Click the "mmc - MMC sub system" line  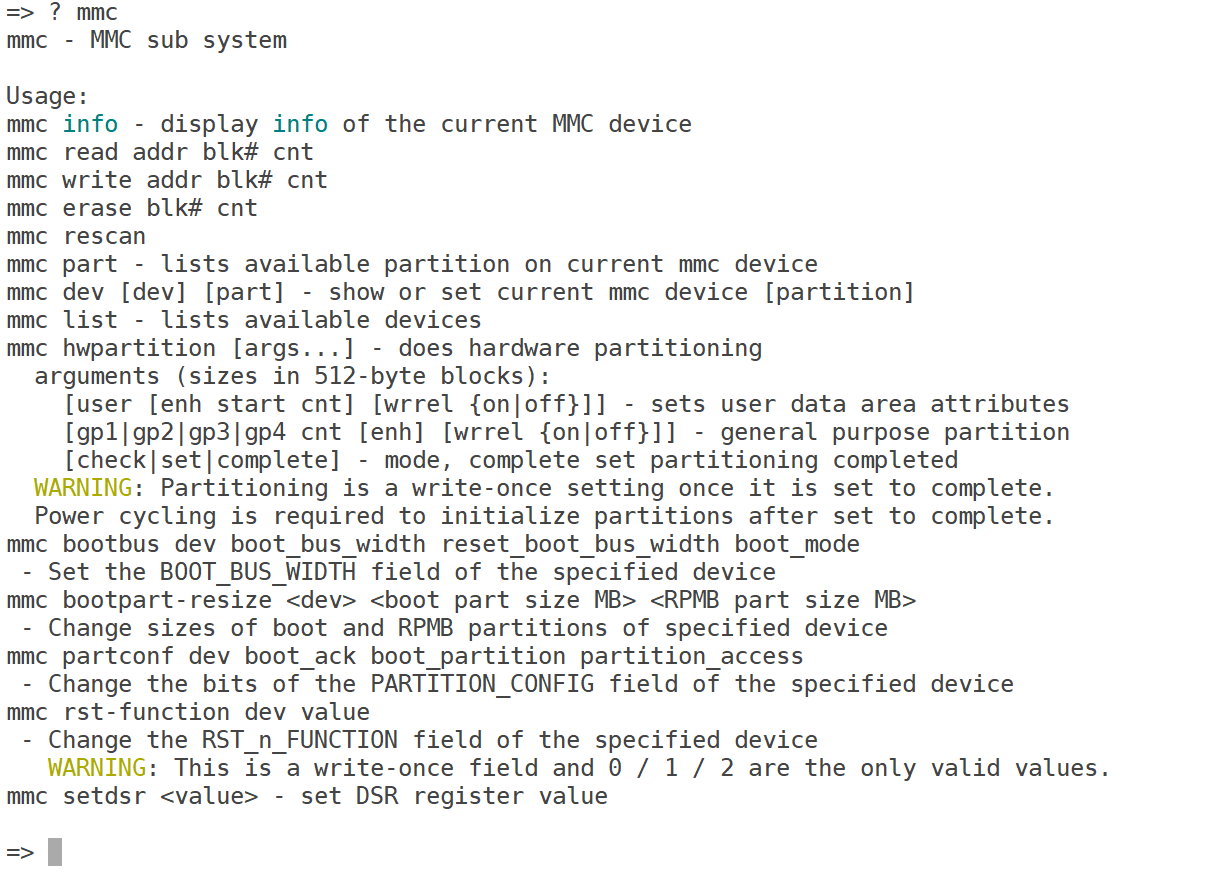coord(146,40)
